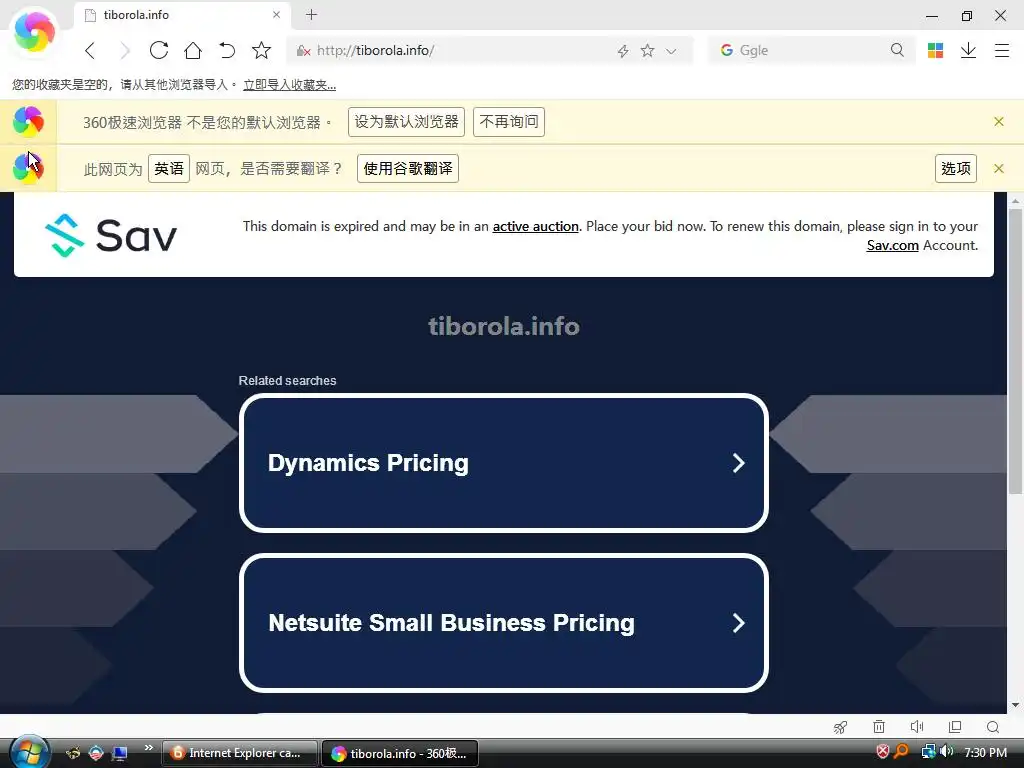Viewport: 1024px width, 768px height.
Task: Click the search magnifier icon
Action: [x=897, y=50]
